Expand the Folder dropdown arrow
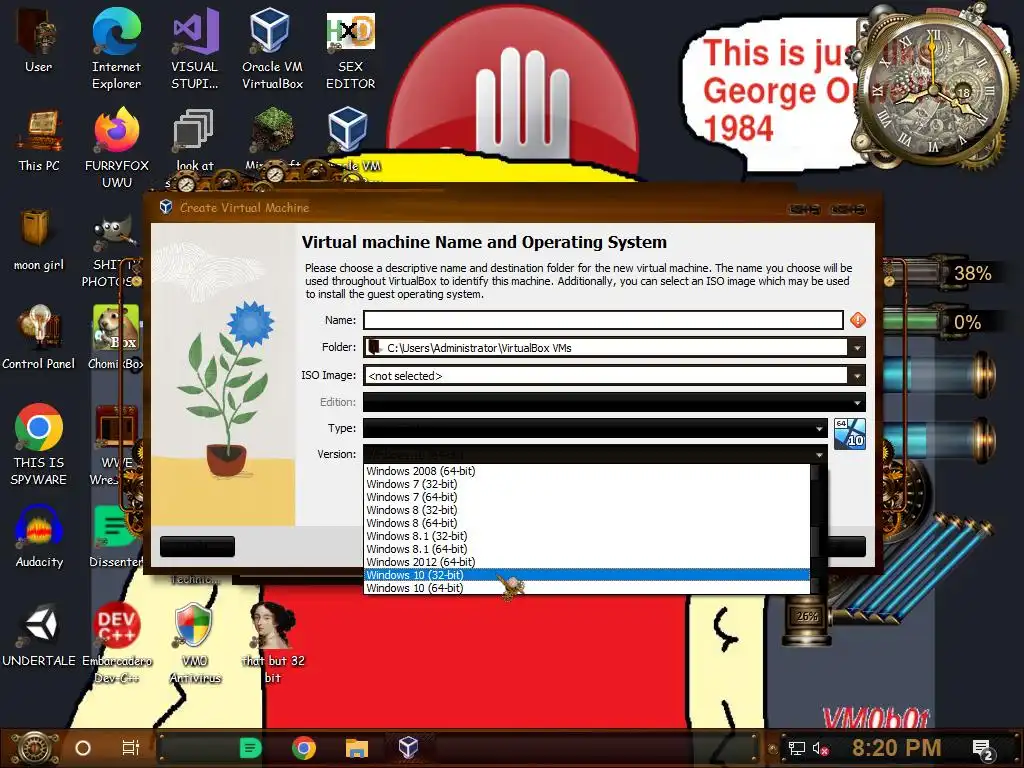Image resolution: width=1024 pixels, height=768 pixels. (x=857, y=347)
